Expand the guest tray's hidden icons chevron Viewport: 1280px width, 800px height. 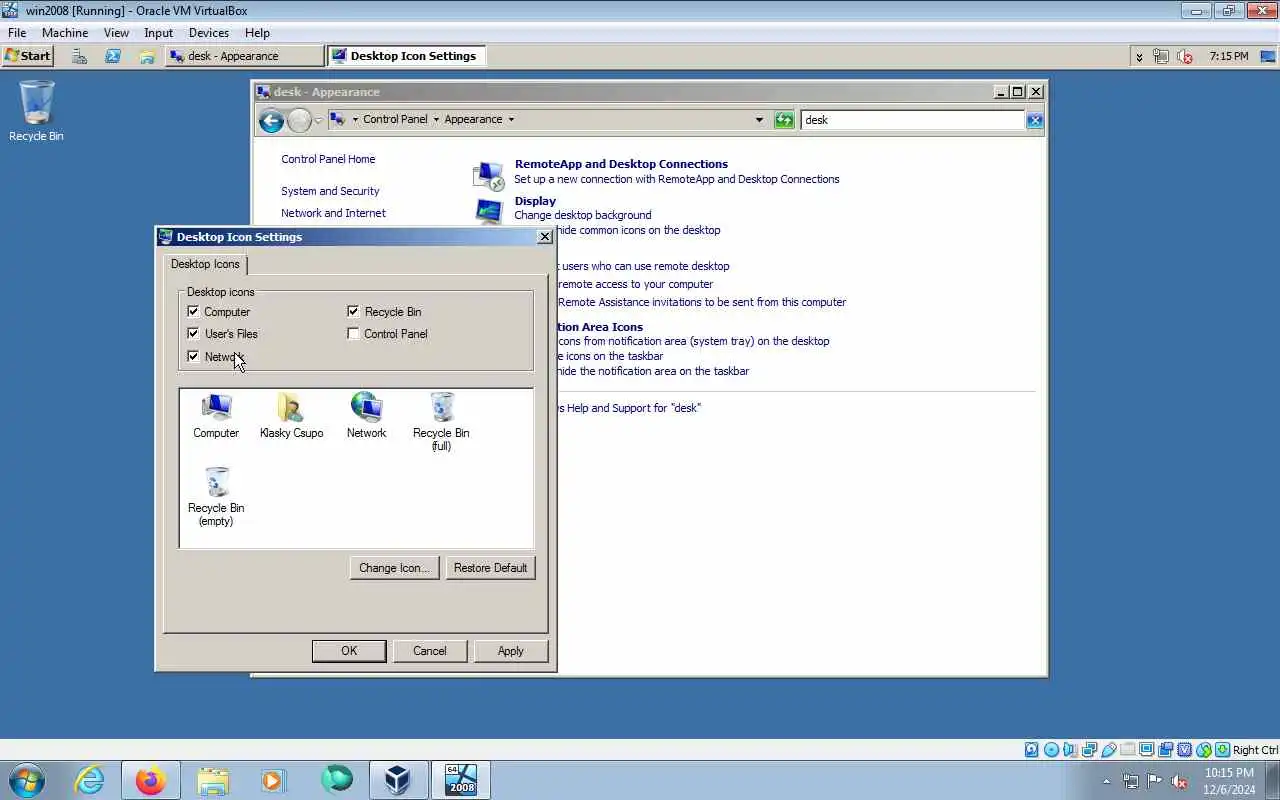tap(1139, 57)
